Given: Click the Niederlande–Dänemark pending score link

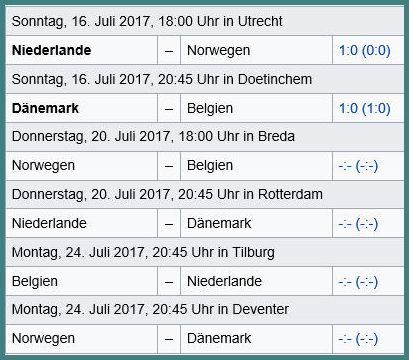Looking at the screenshot, I should click(358, 224).
